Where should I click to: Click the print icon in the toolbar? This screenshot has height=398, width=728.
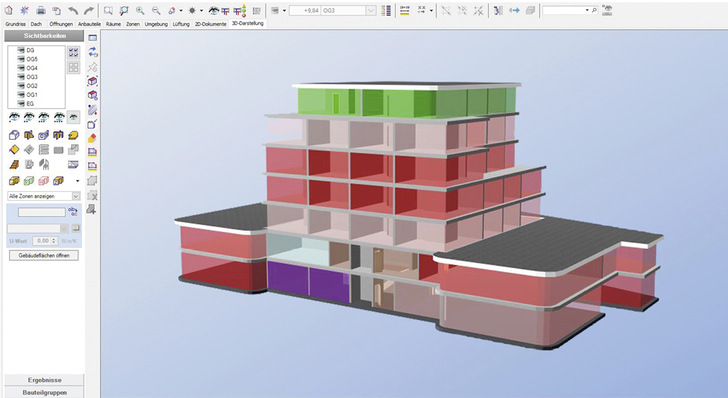(41, 10)
